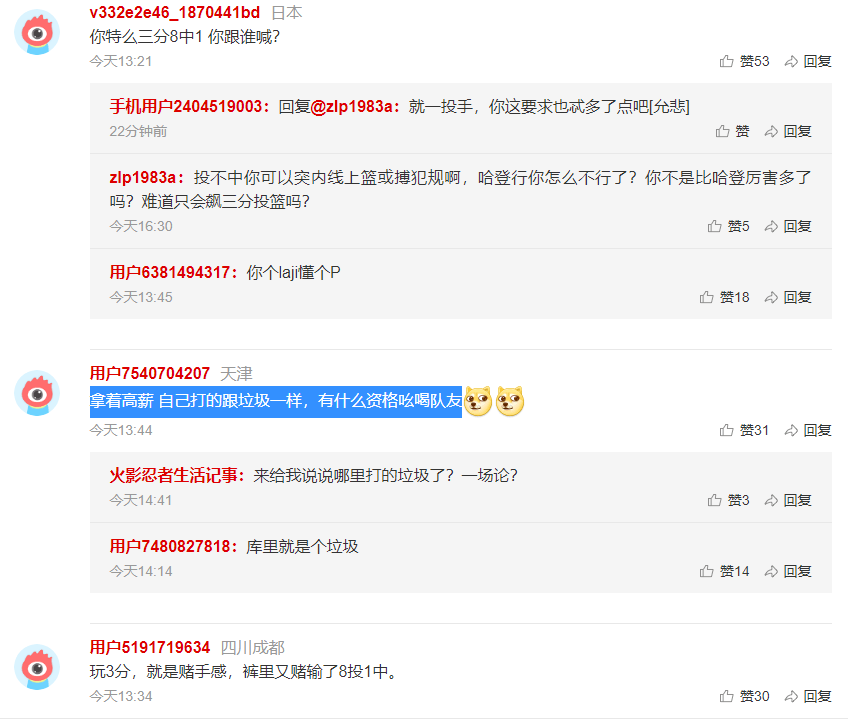
Task: Open 用户6381494317's profile link
Action: (x=170, y=272)
